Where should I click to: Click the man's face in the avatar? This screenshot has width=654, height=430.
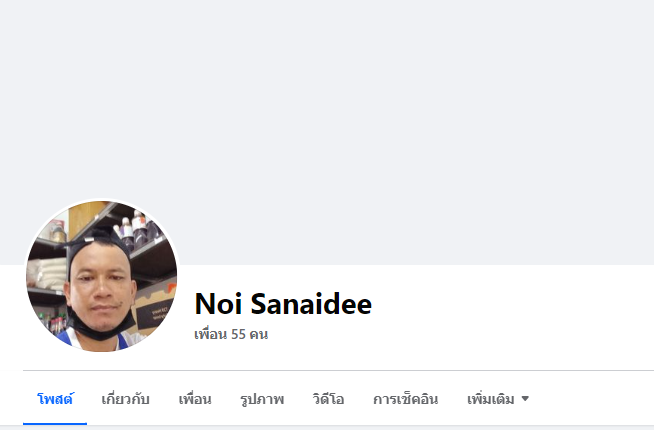pyautogui.click(x=101, y=288)
